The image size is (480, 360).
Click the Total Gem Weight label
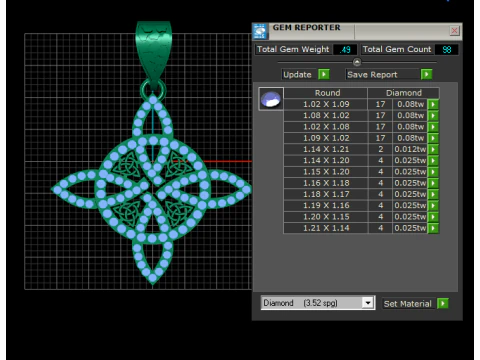(293, 50)
